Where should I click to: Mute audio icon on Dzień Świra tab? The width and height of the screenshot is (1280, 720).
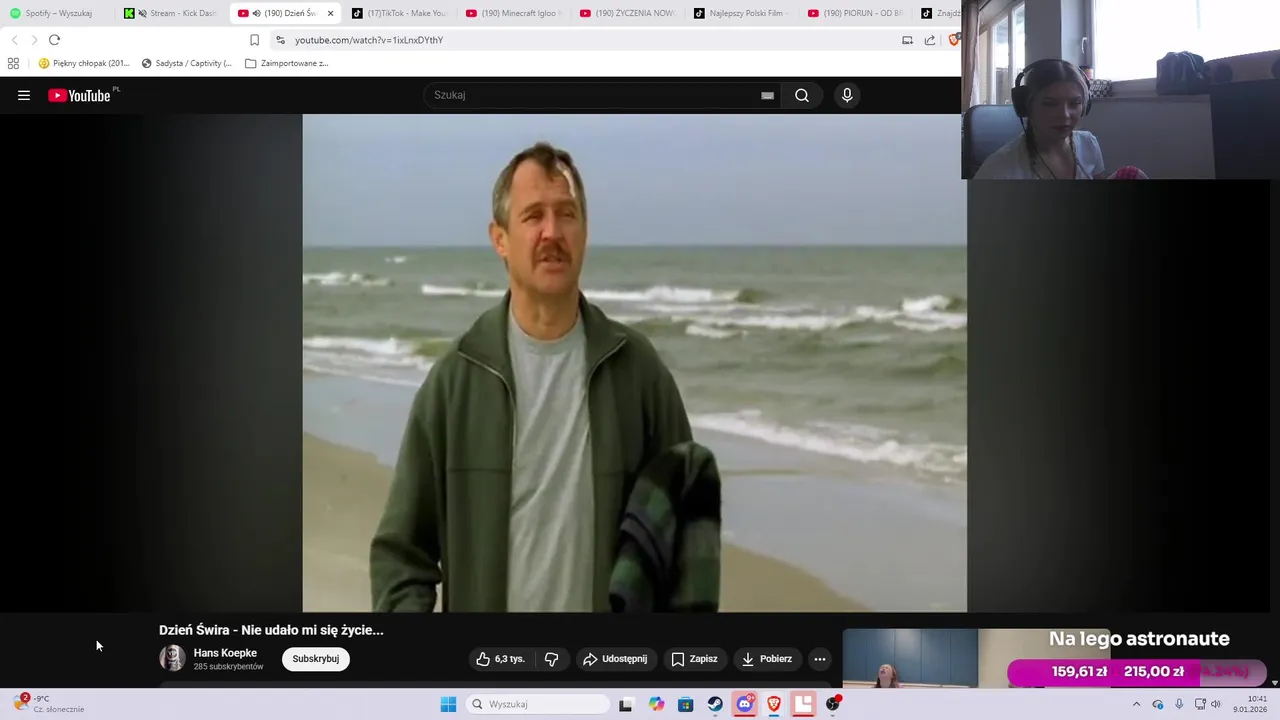[x=257, y=13]
